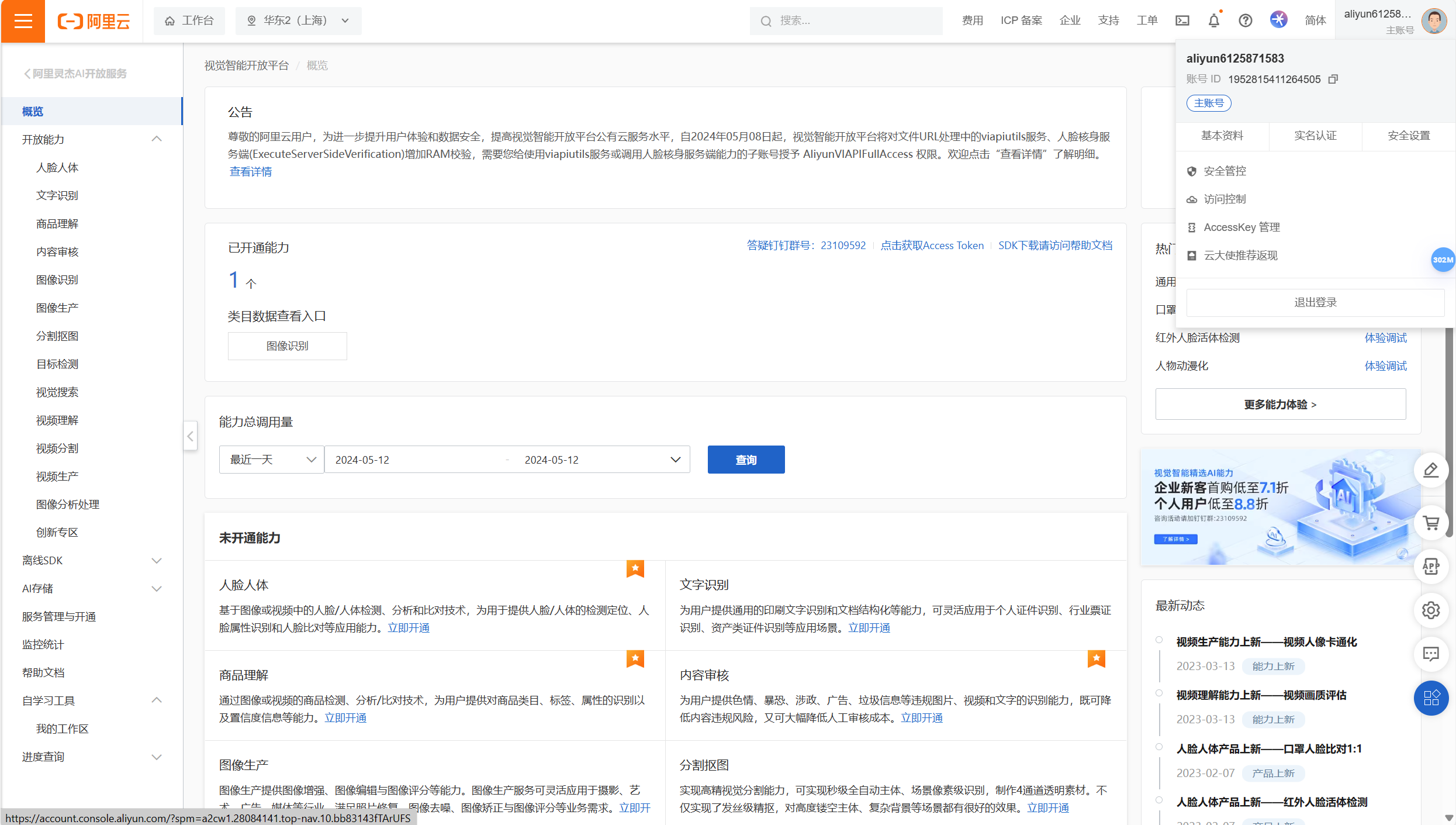
Task: Open the promotional AI banner
Action: (1280, 506)
